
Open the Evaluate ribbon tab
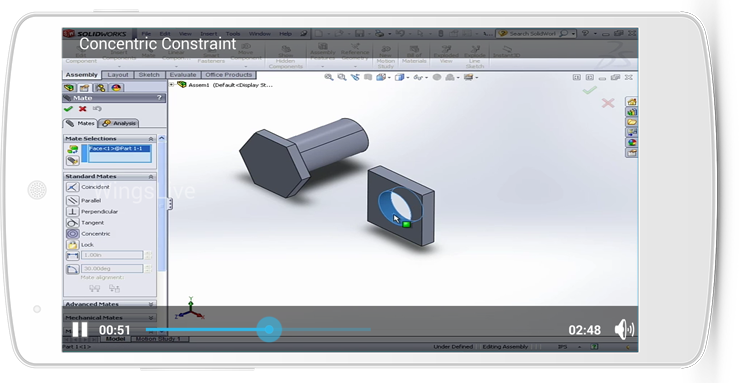[x=183, y=75]
